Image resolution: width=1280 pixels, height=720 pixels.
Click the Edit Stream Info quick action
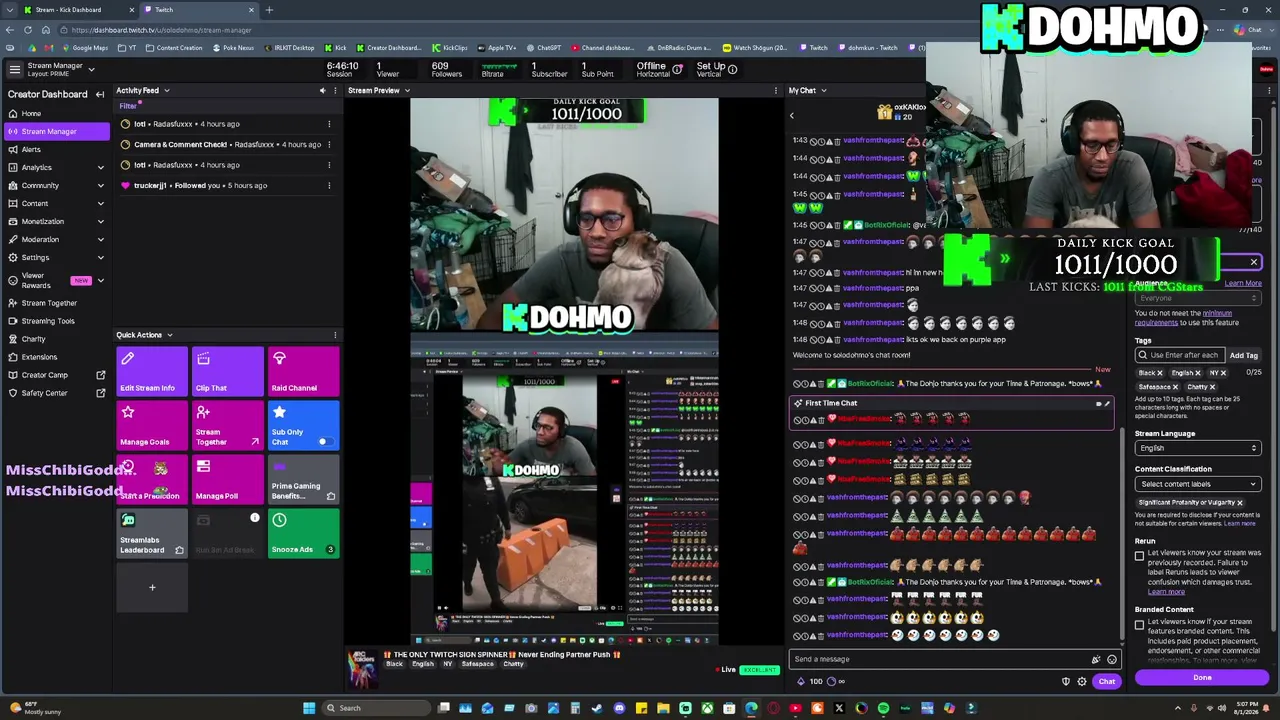[151, 371]
